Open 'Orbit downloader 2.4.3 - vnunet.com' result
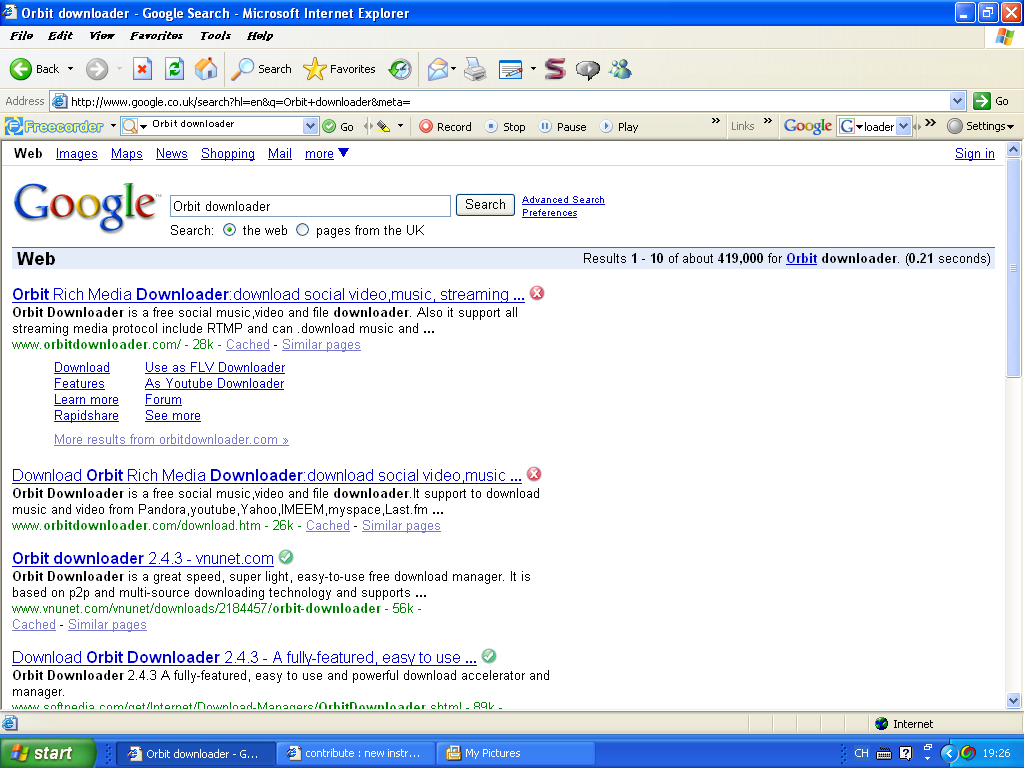The width and height of the screenshot is (1024, 768). pos(143,558)
